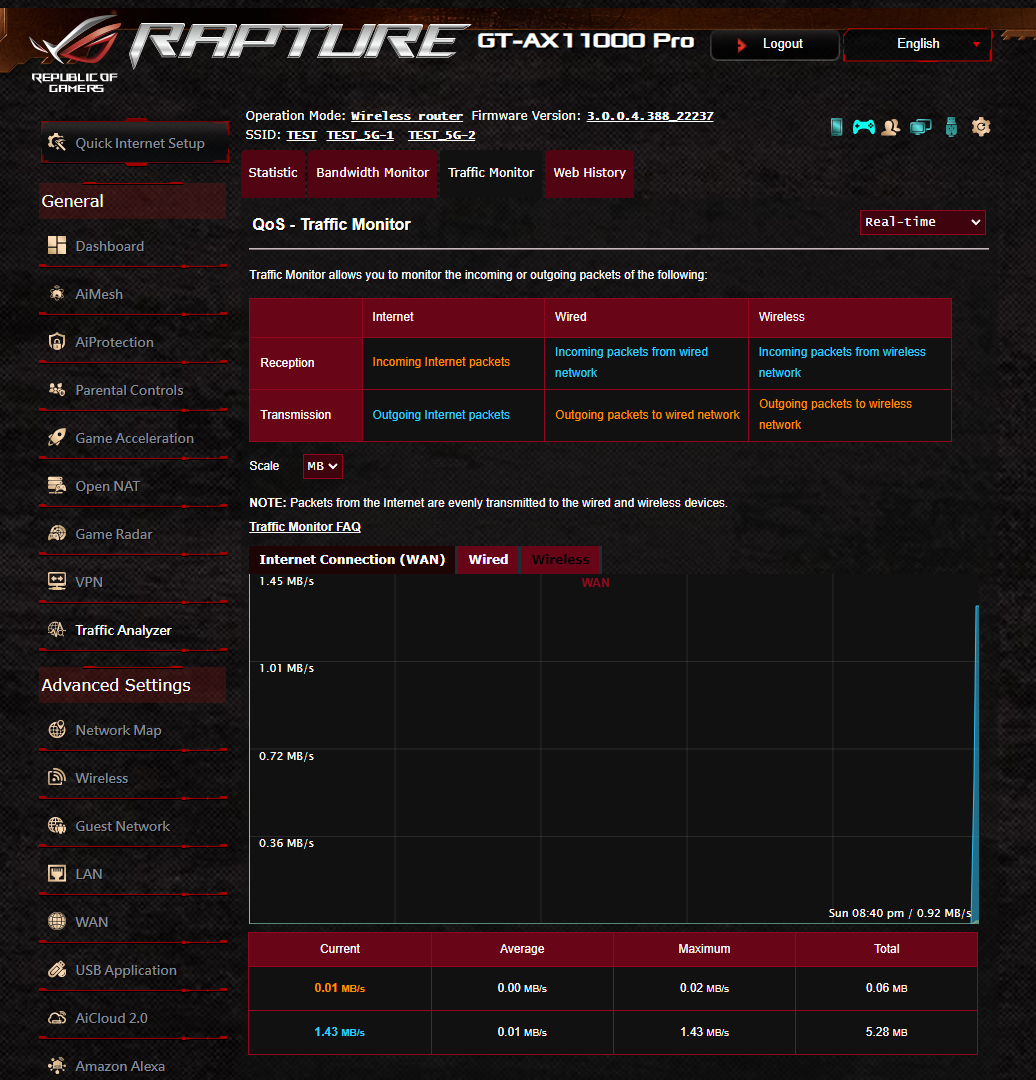Click the TEST_5G-1 SSID link
This screenshot has width=1036, height=1080.
click(360, 135)
